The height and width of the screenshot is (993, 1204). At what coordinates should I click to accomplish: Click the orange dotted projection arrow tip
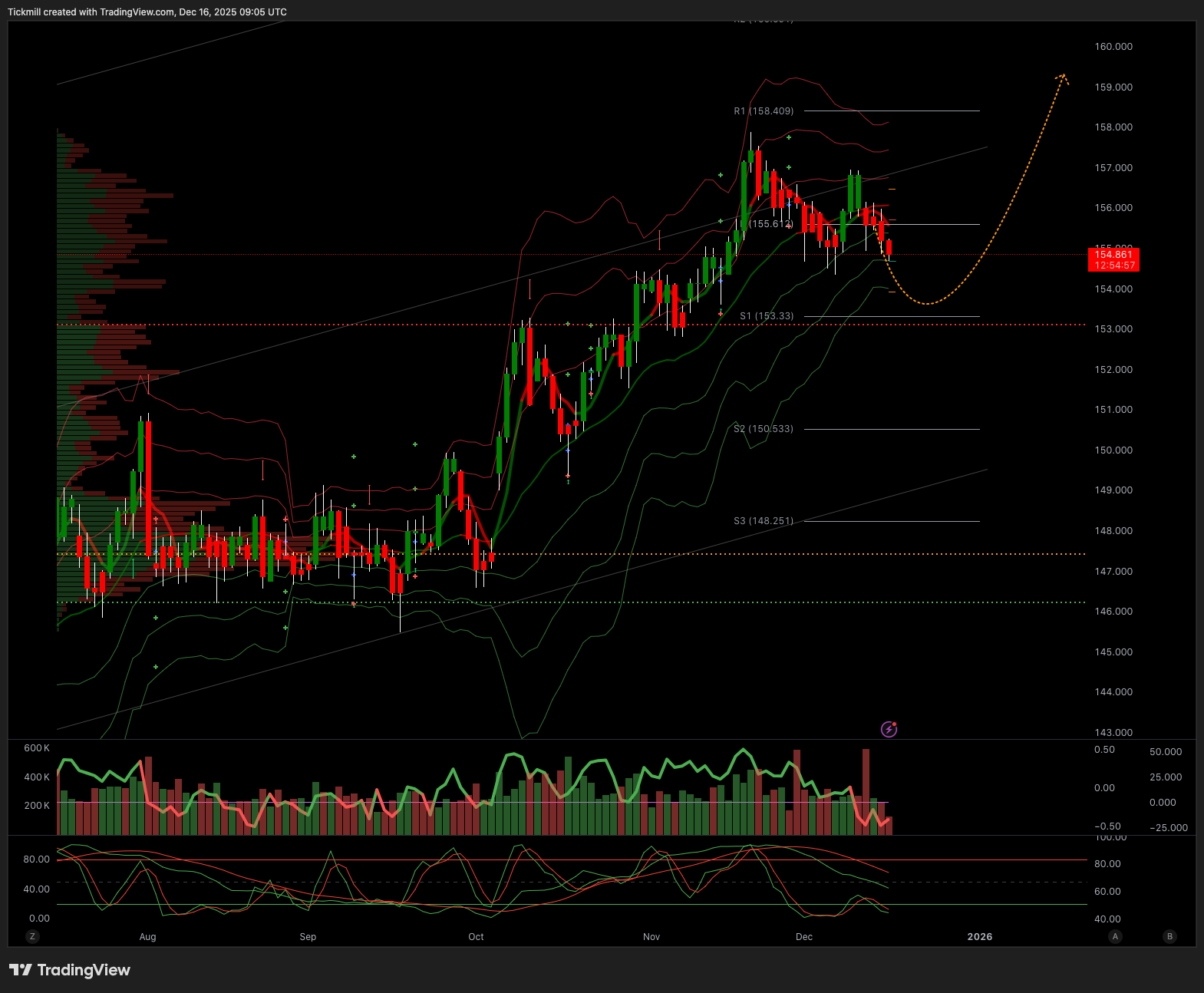[1064, 75]
